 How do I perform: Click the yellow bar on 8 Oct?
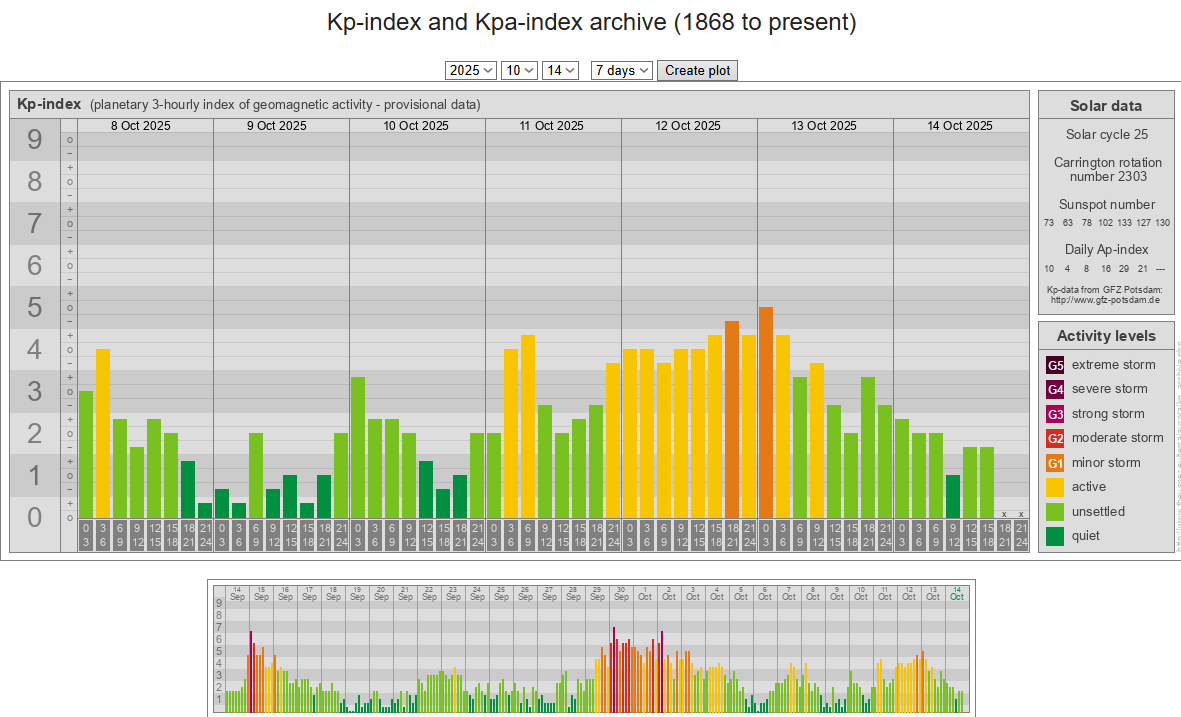(103, 433)
